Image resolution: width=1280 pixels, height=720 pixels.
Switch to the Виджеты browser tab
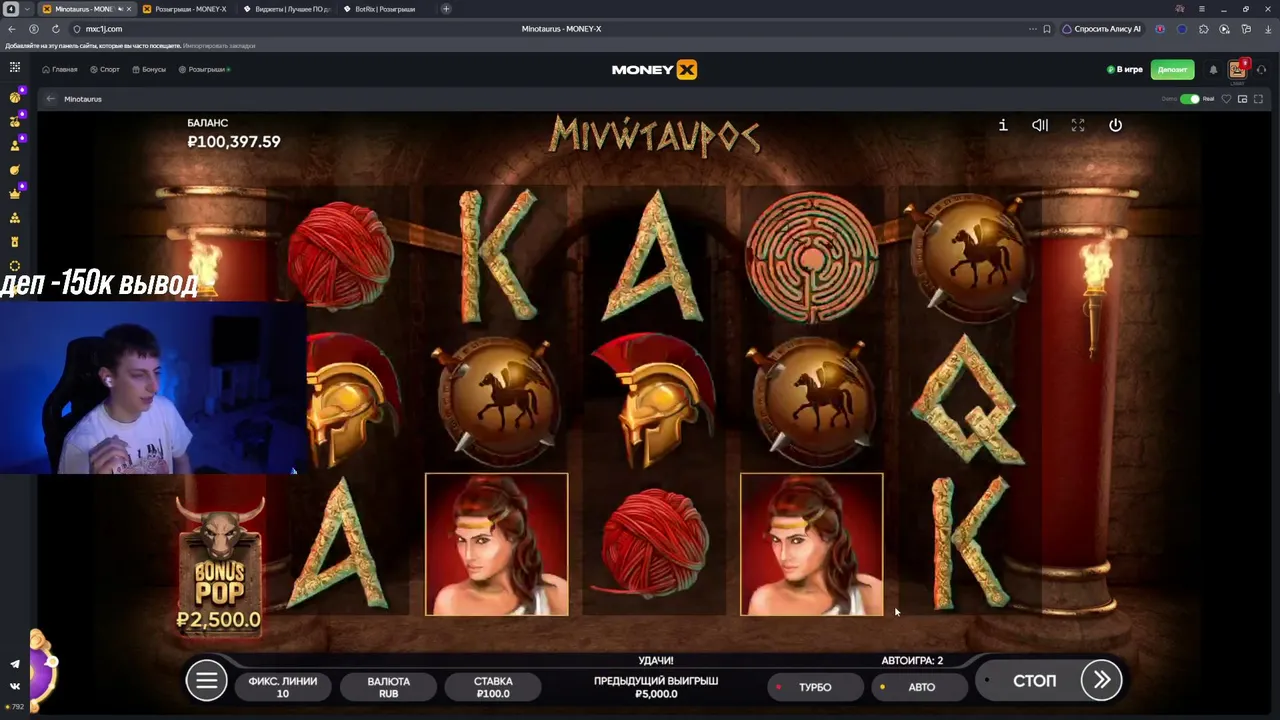click(x=288, y=9)
